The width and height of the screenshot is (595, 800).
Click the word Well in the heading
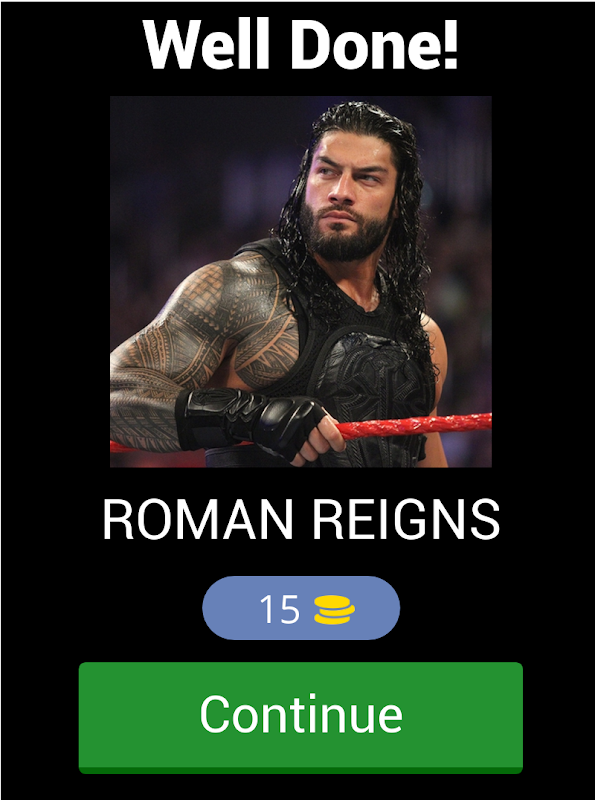click(x=206, y=44)
